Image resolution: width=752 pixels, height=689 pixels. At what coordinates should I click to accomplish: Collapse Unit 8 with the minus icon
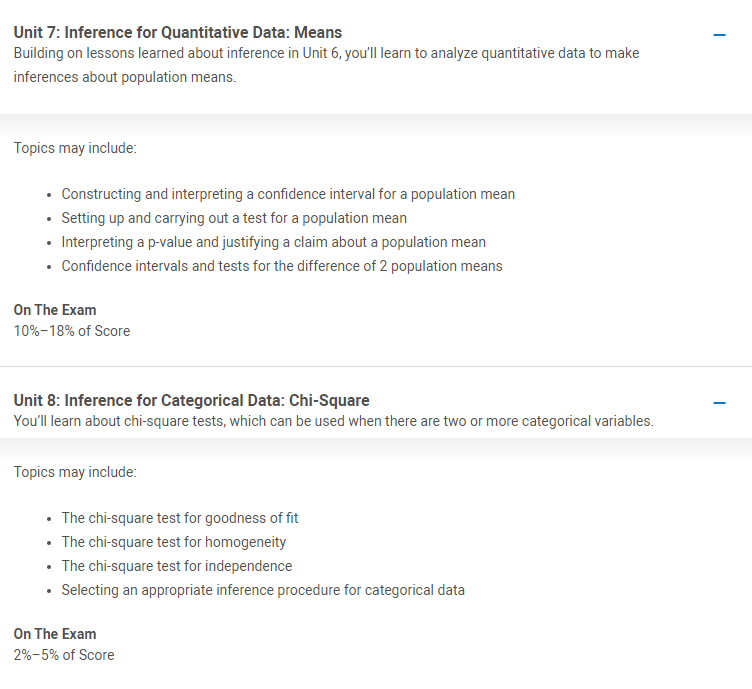719,403
